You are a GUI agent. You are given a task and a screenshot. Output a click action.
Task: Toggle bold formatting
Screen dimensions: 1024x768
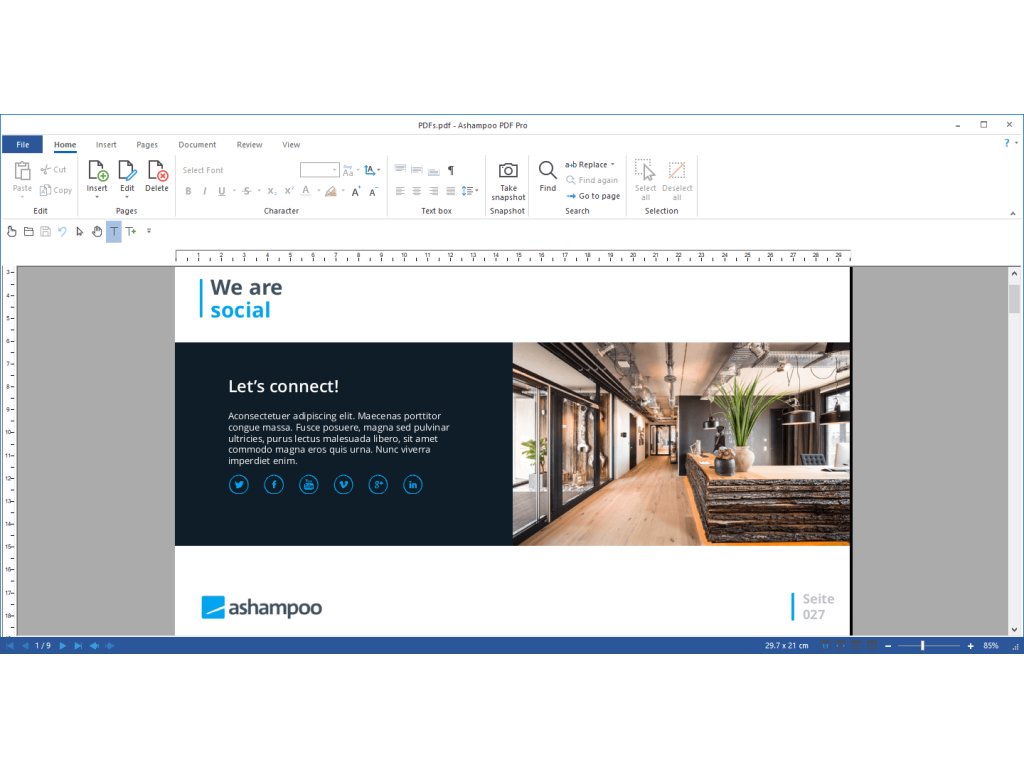pyautogui.click(x=188, y=191)
